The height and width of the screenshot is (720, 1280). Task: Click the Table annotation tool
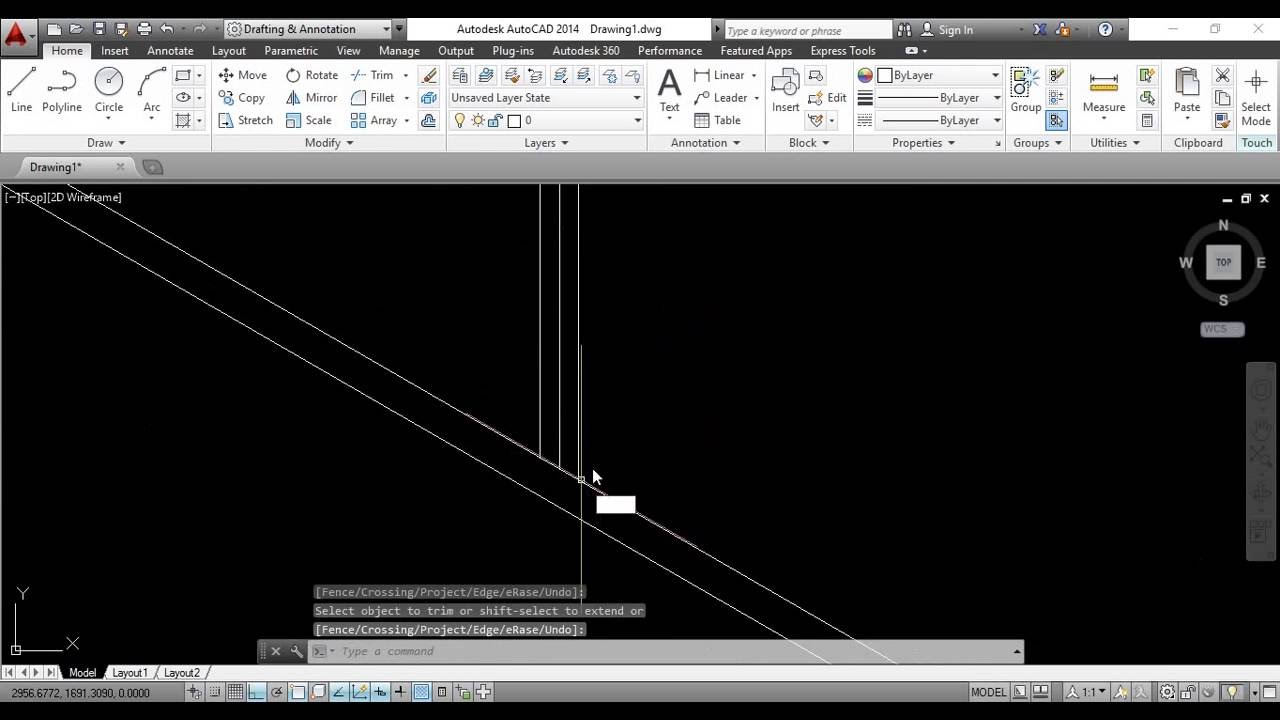[x=717, y=120]
